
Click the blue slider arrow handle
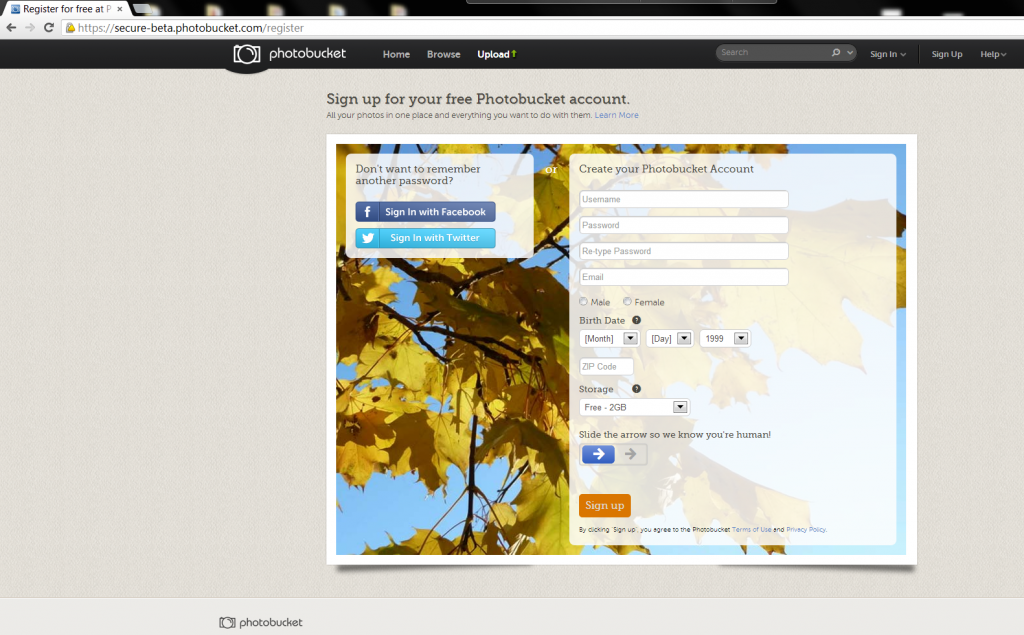tap(598, 454)
